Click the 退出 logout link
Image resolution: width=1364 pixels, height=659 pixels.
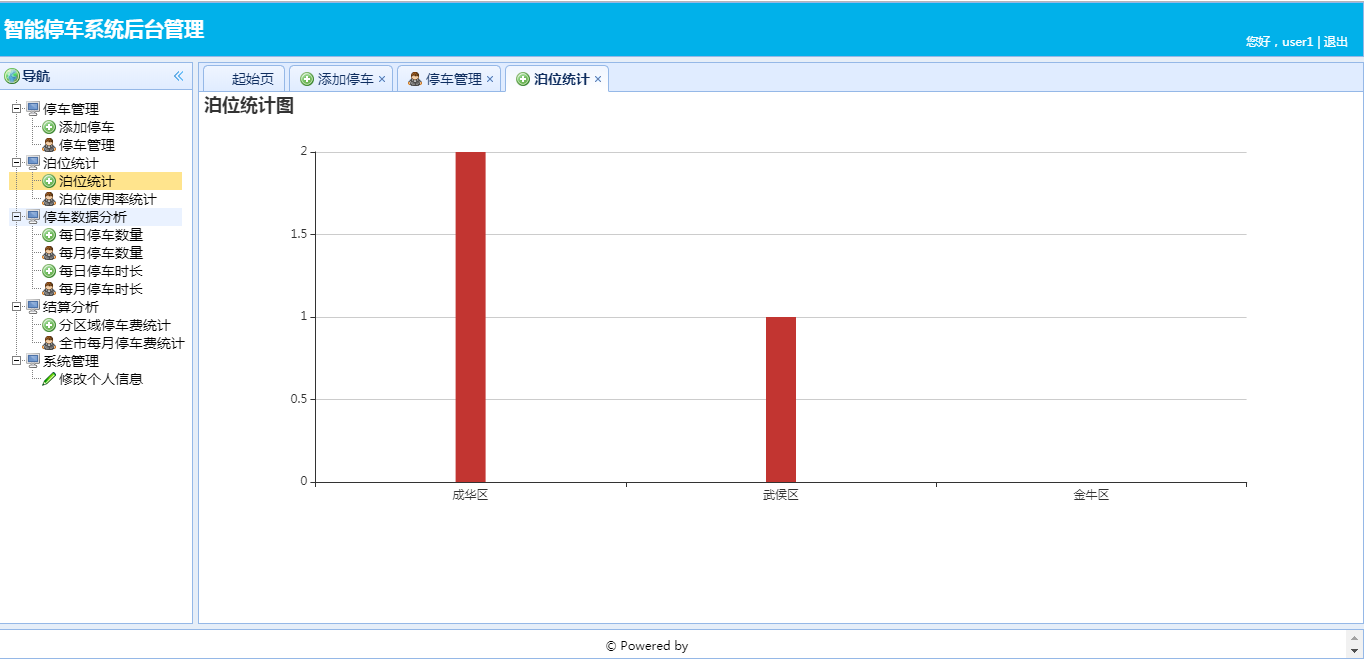point(1336,42)
